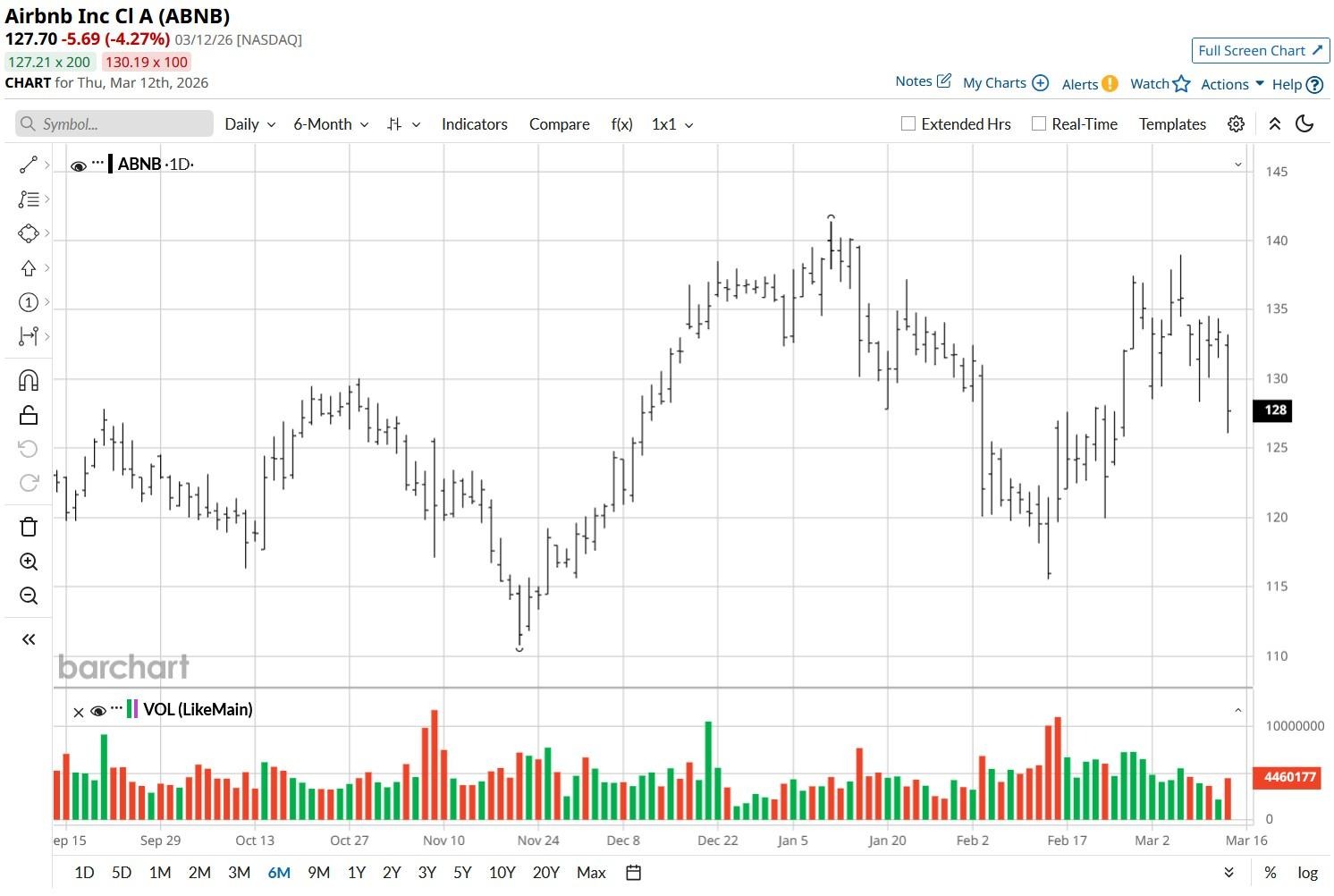Select the up arrow marker tool
This screenshot has height=896, width=1334.
[29, 268]
